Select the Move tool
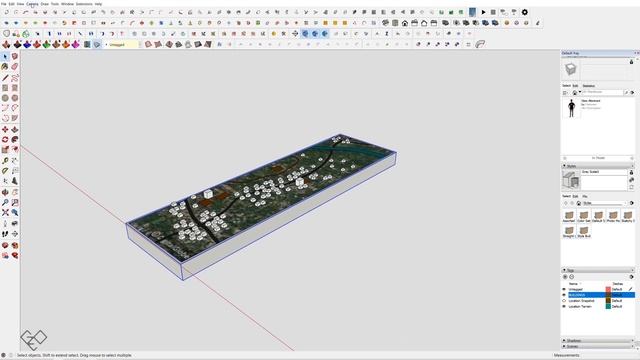Image resolution: width=640 pixels, height=360 pixels. click(5, 129)
